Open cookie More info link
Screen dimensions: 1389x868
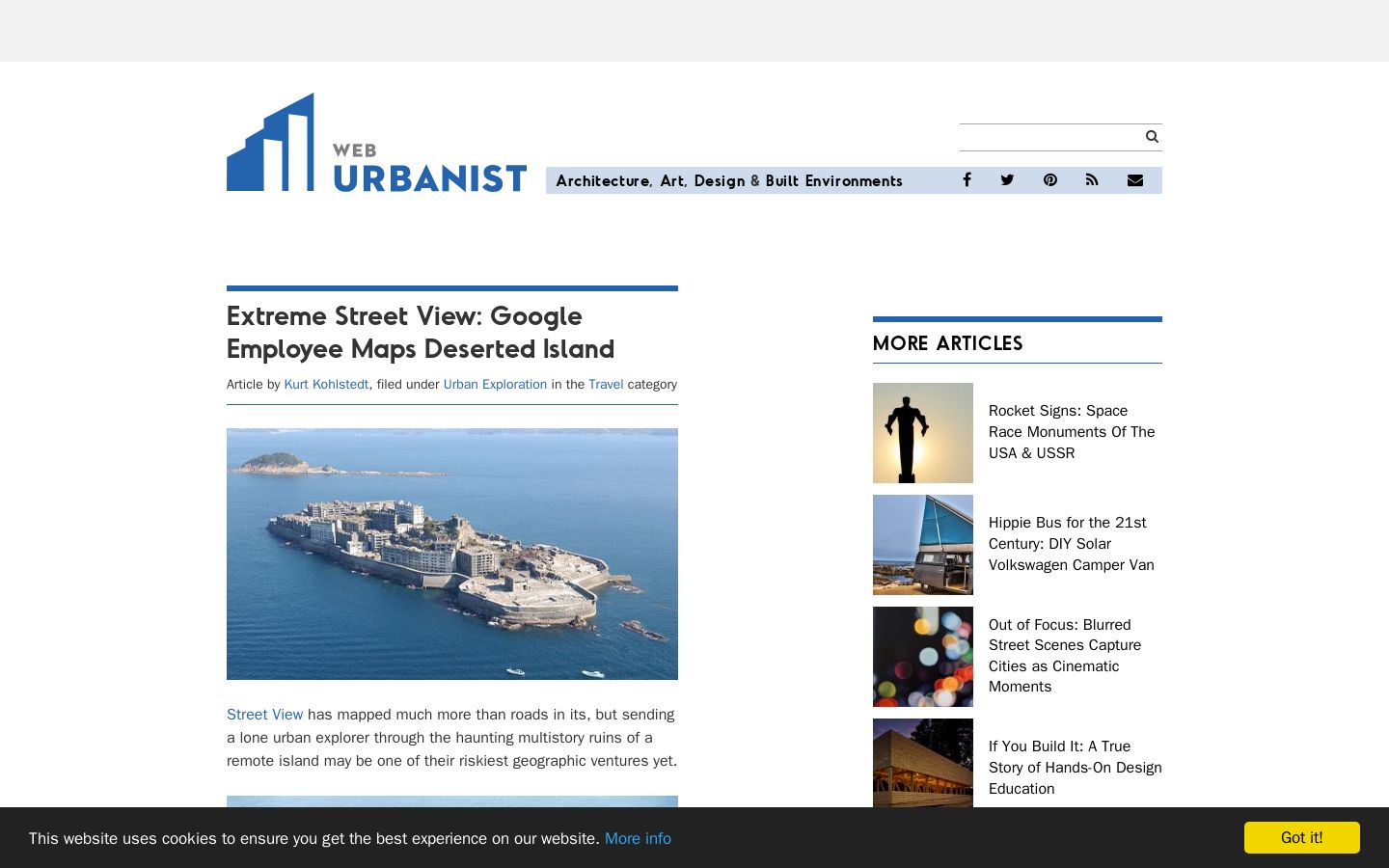click(638, 838)
